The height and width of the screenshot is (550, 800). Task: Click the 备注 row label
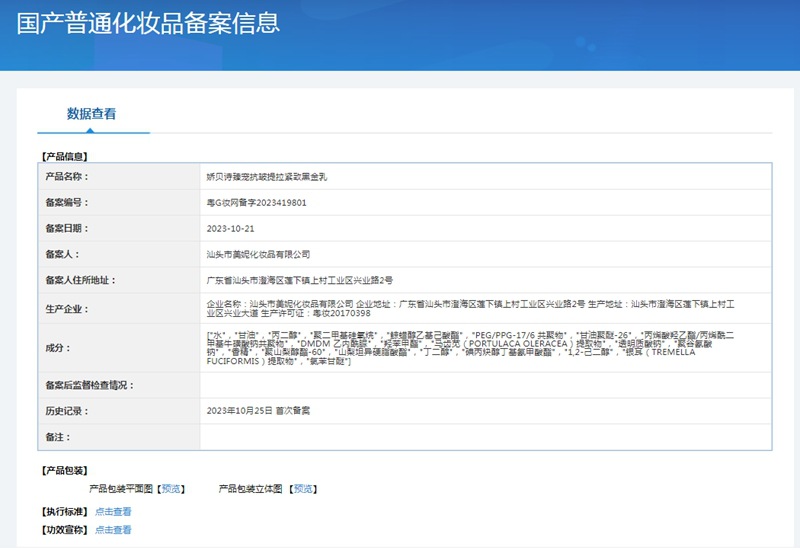pyautogui.click(x=58, y=437)
